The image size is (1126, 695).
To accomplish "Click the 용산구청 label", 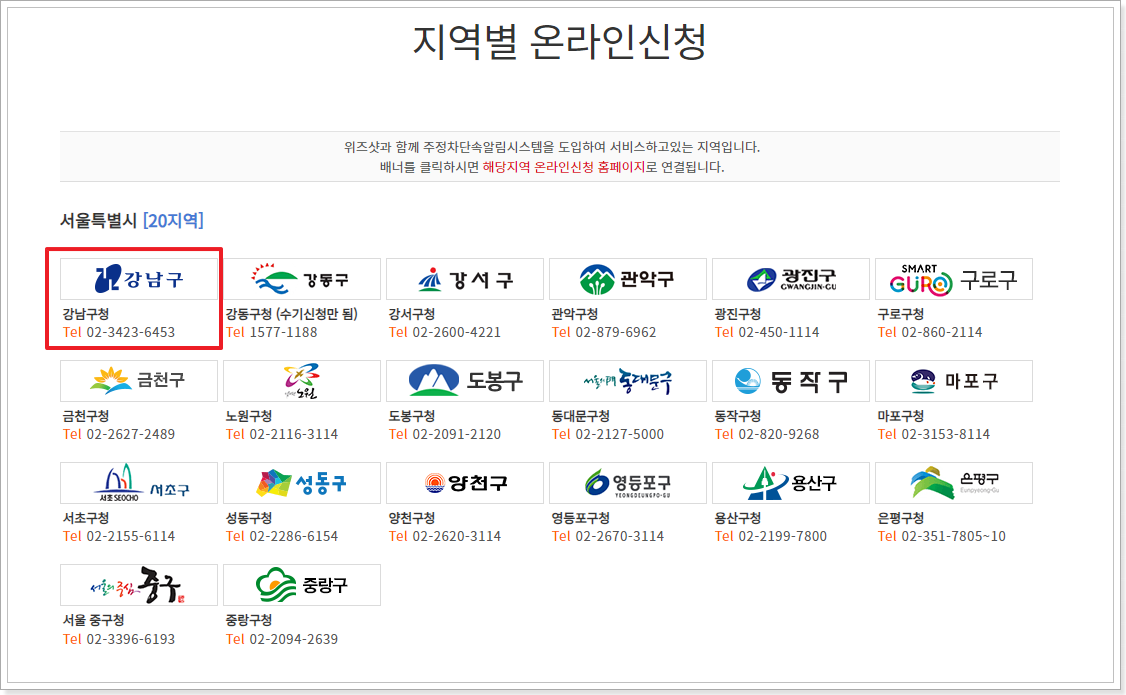I will (x=738, y=518).
